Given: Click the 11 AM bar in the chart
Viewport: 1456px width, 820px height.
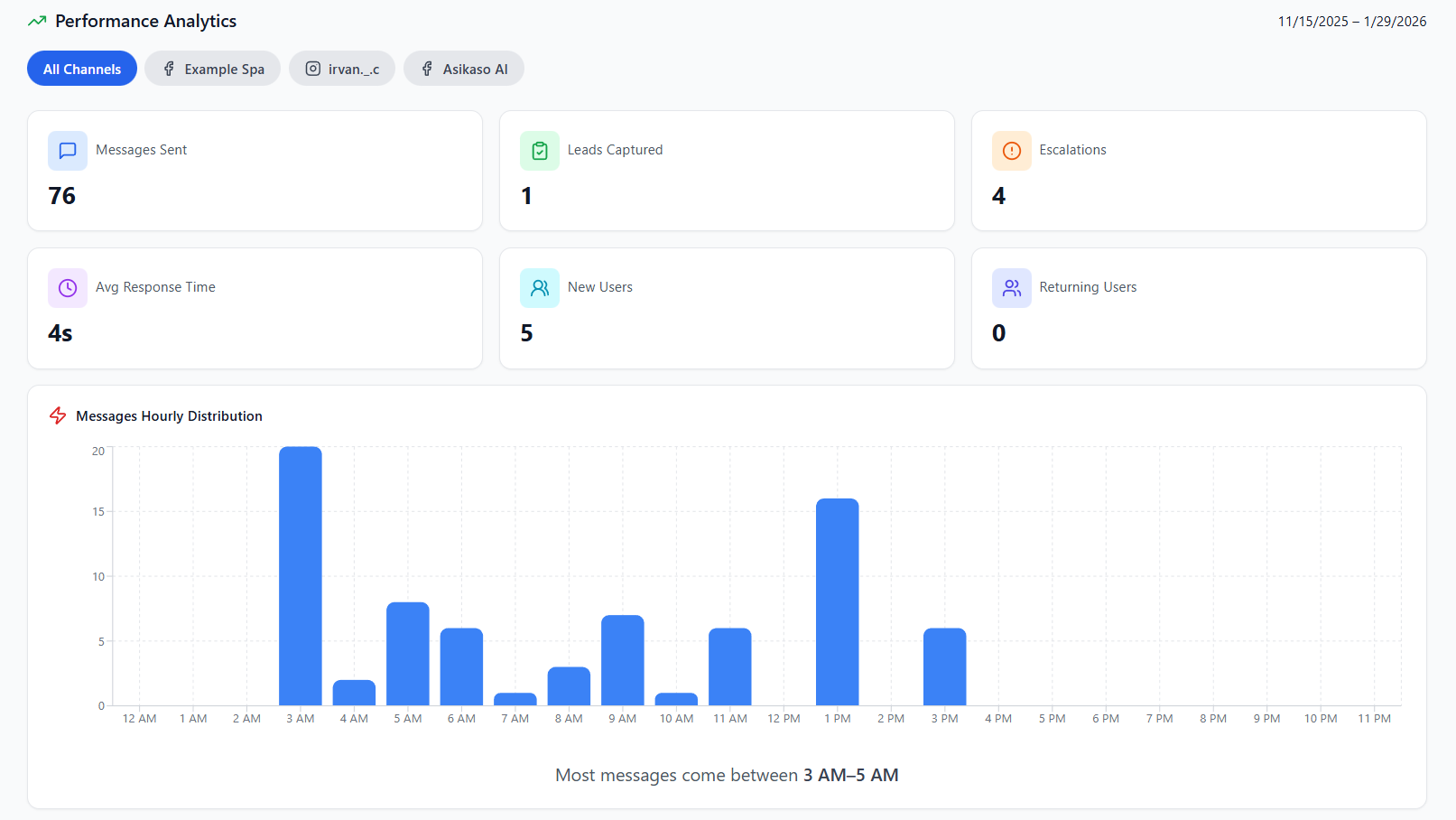Looking at the screenshot, I should pos(730,666).
